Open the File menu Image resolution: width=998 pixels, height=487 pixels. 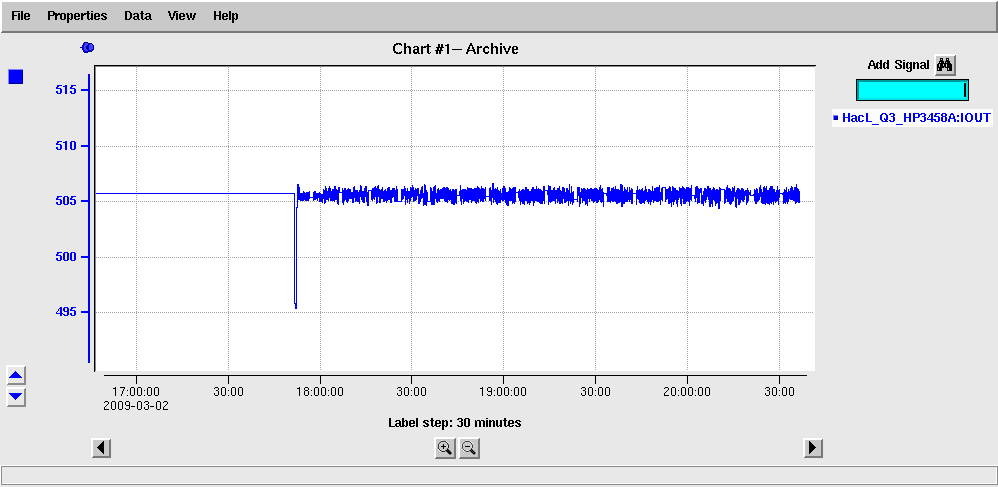21,16
